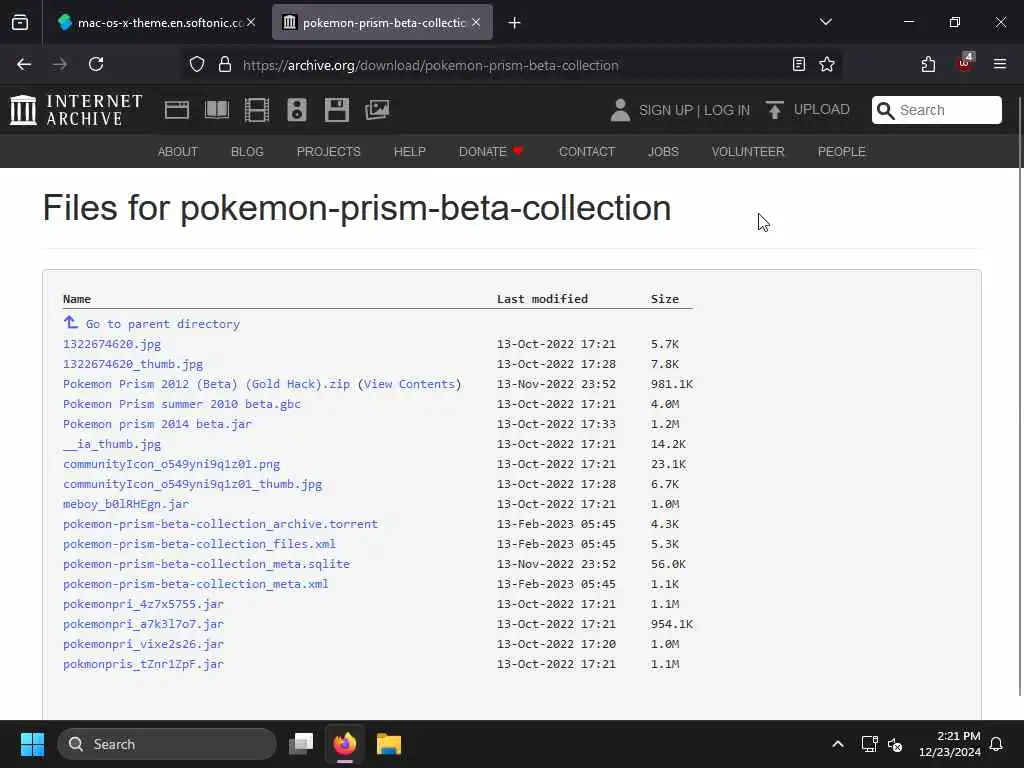This screenshot has width=1024, height=768.
Task: Open the Video film icon
Action: pyautogui.click(x=257, y=110)
